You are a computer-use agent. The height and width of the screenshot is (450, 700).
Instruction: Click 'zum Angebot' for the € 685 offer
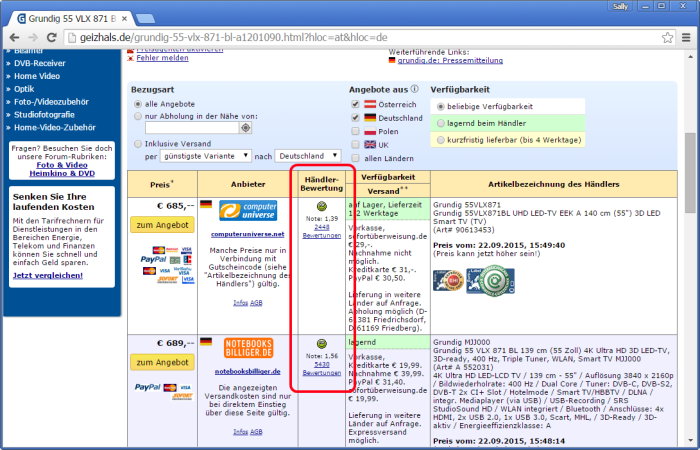pos(163,225)
